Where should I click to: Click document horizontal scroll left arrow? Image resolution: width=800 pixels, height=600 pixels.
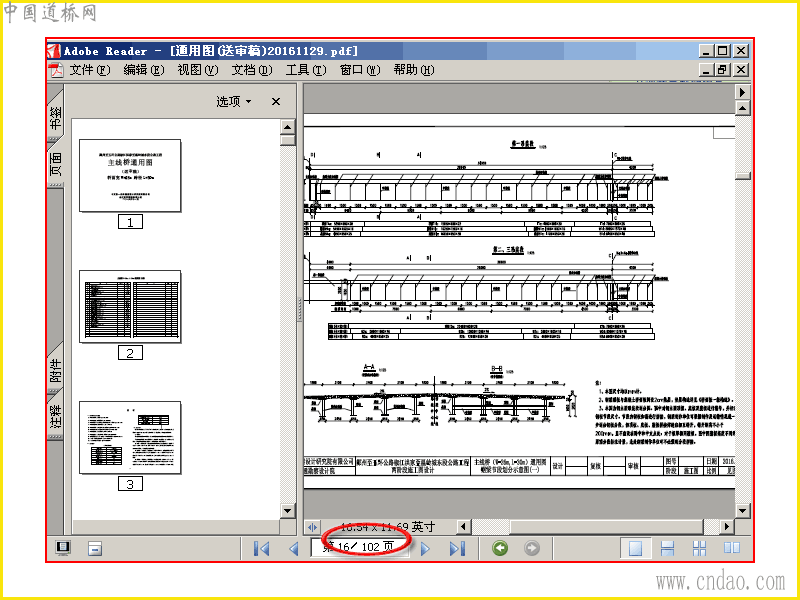(x=463, y=526)
